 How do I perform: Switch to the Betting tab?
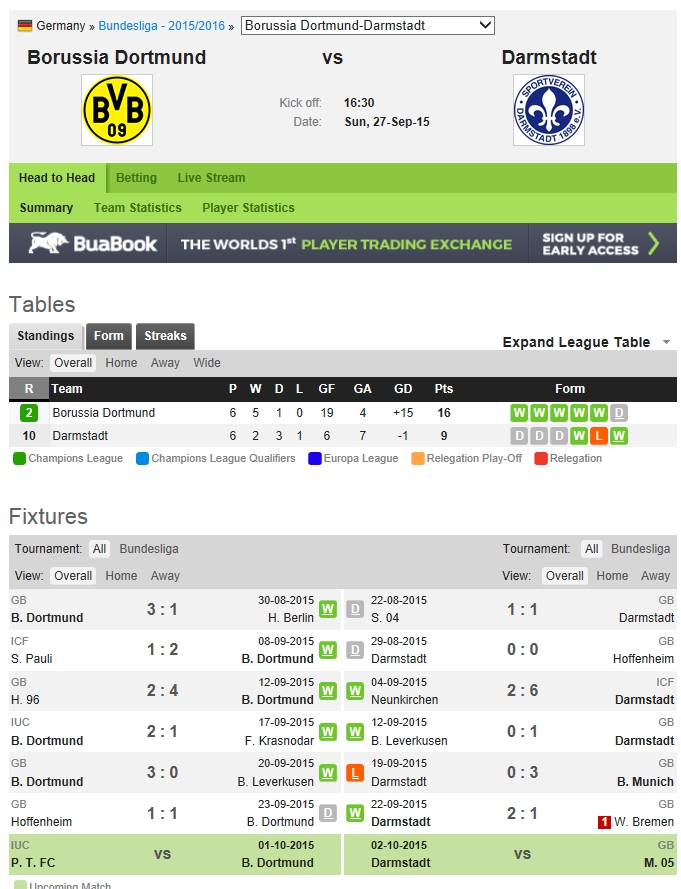click(x=136, y=178)
